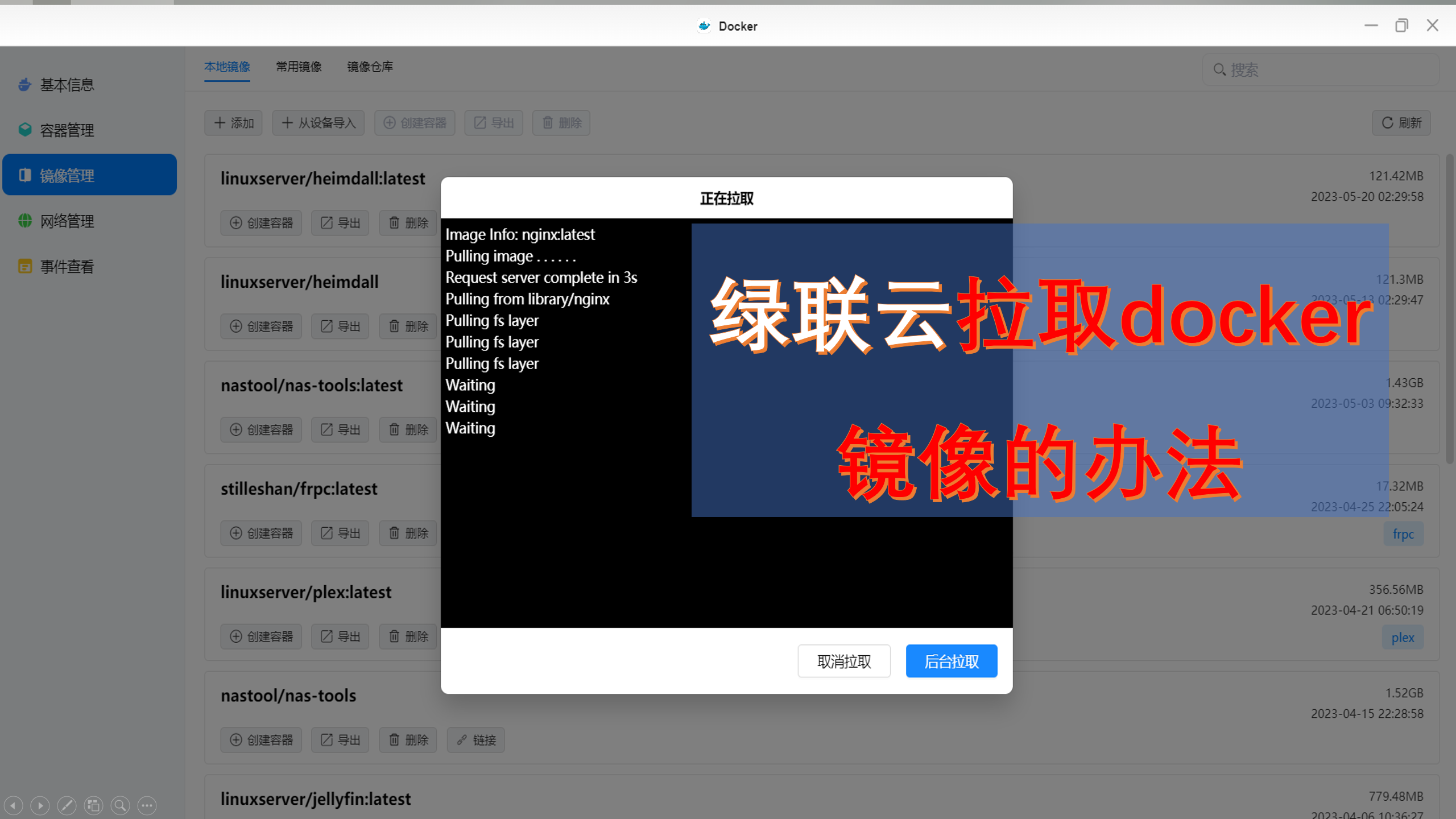Image resolution: width=1456 pixels, height=819 pixels.
Task: Refresh the image list with 刷新
Action: point(1401,123)
